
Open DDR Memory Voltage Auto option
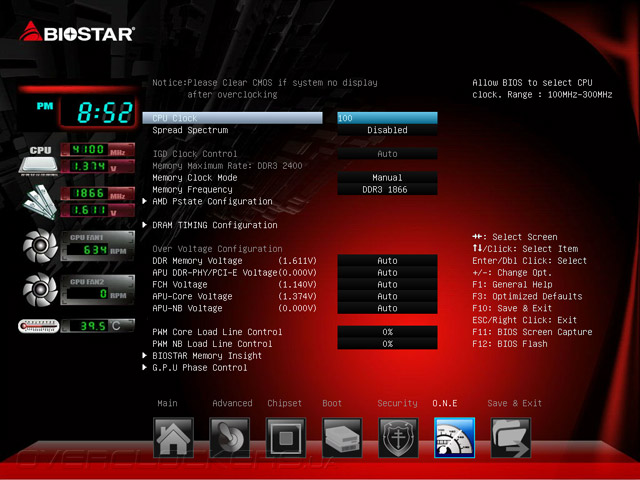click(x=387, y=260)
